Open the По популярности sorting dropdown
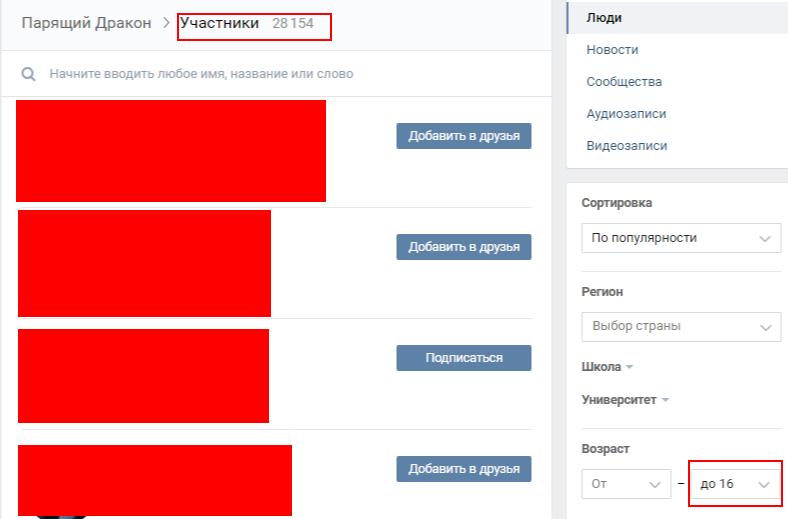The width and height of the screenshot is (788, 519). pyautogui.click(x=680, y=238)
